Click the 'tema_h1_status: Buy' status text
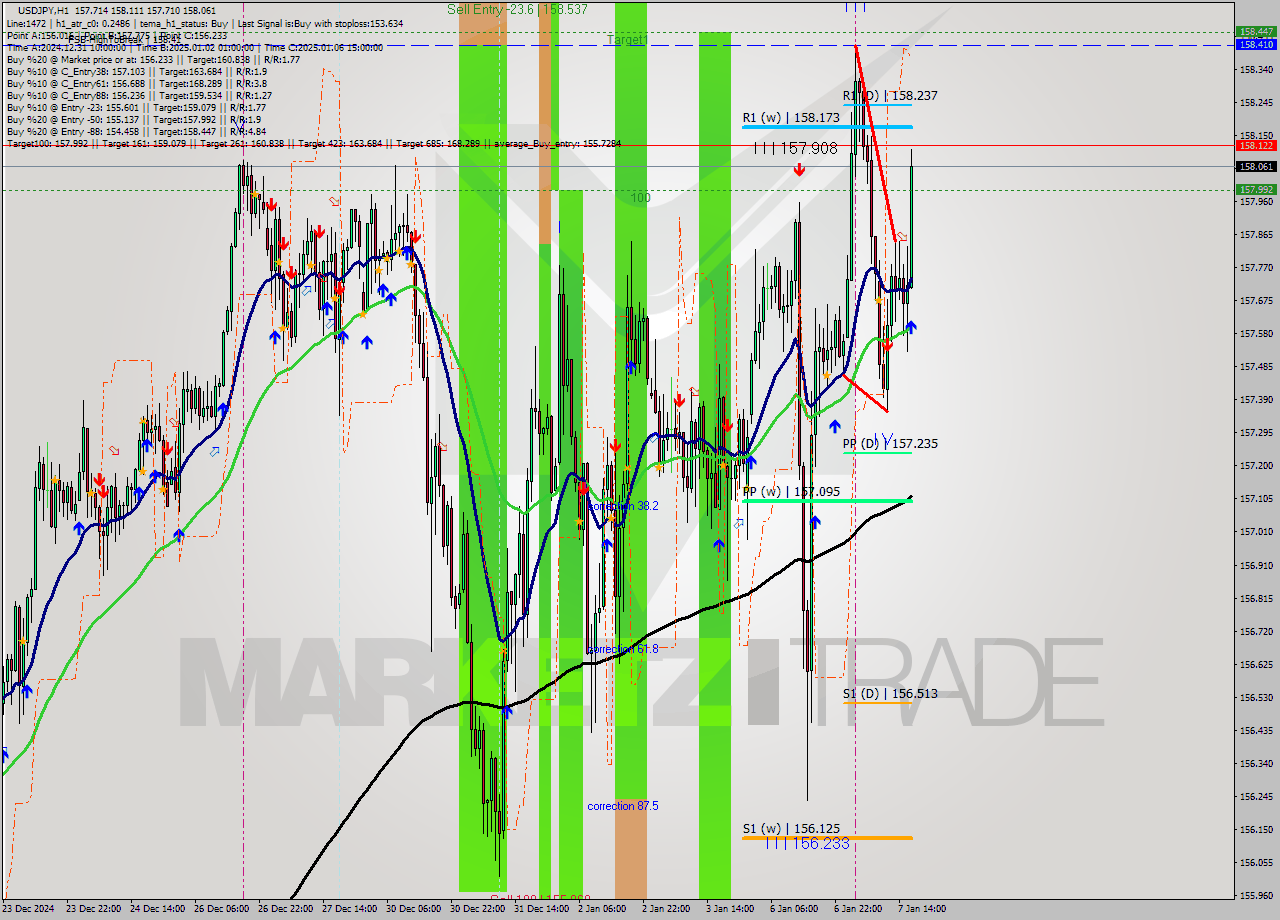This screenshot has height=920, width=1280. point(184,23)
